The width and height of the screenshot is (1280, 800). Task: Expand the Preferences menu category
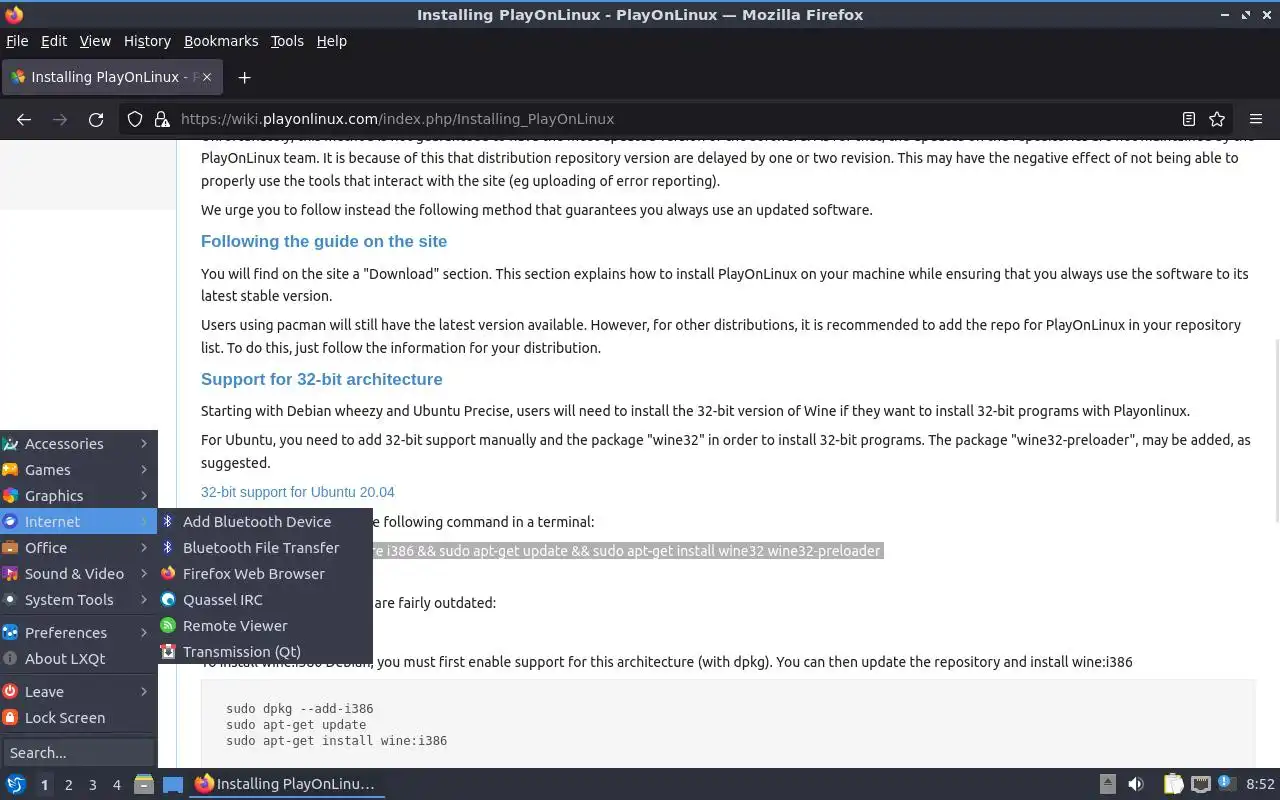click(x=78, y=632)
